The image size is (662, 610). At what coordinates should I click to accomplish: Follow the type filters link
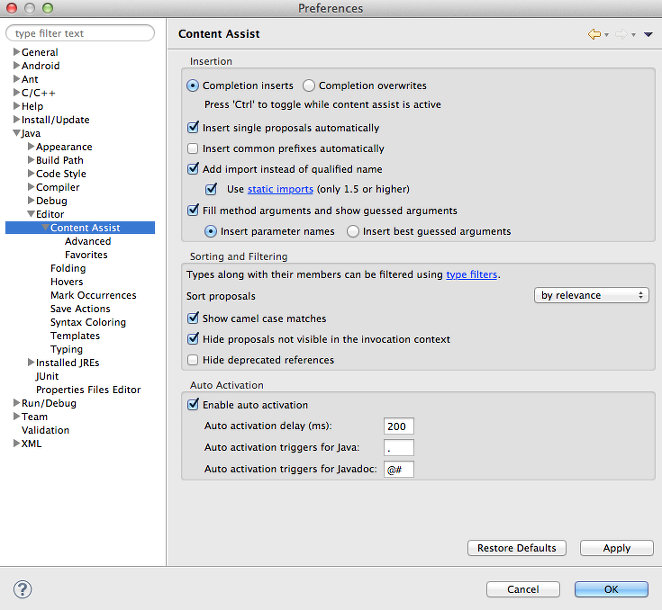pyautogui.click(x=472, y=275)
